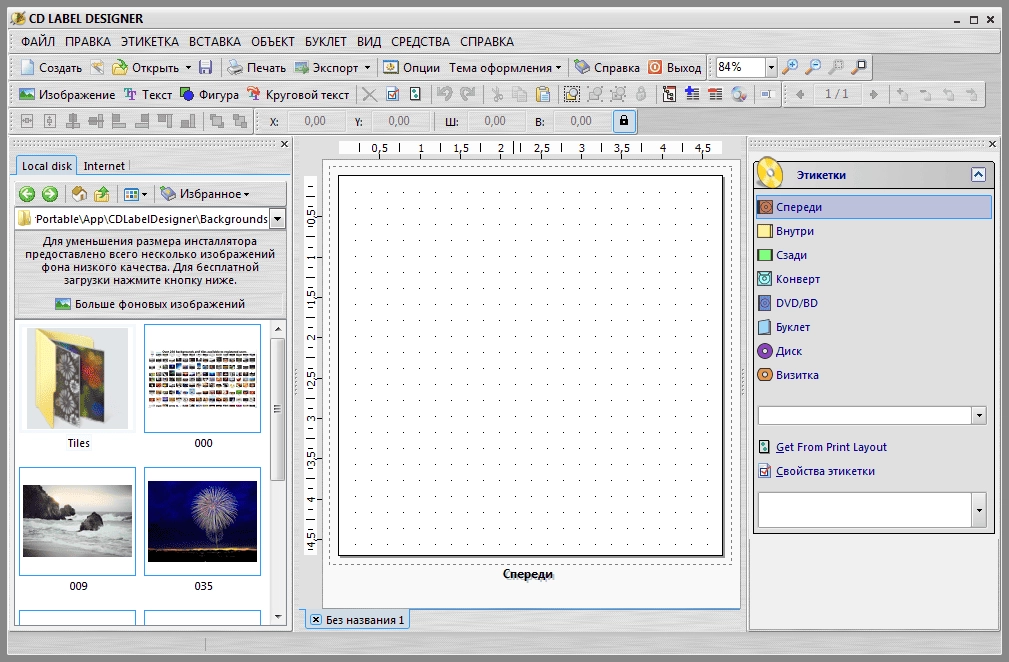
Task: Open the СРЕДСТВА menu
Action: 420,42
